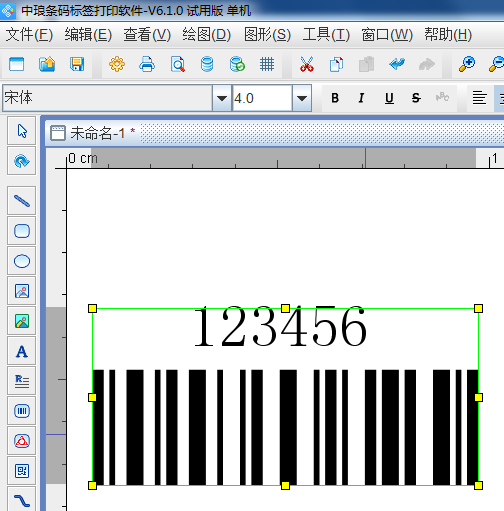The width and height of the screenshot is (504, 511).
Task: Switch to the 未命名-1 document tab
Action: pyautogui.click(x=93, y=133)
